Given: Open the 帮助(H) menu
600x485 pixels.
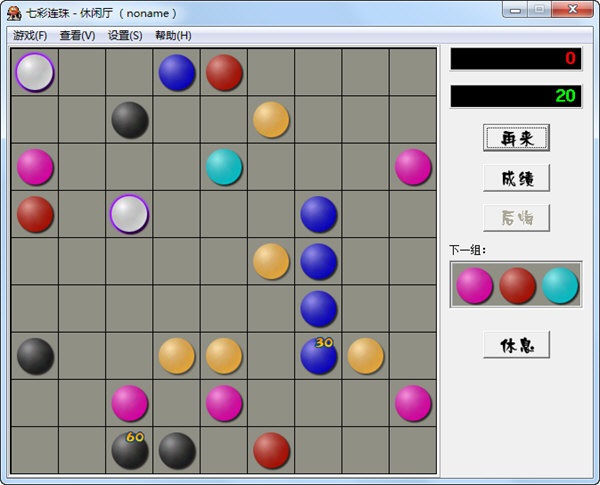Looking at the screenshot, I should 173,35.
